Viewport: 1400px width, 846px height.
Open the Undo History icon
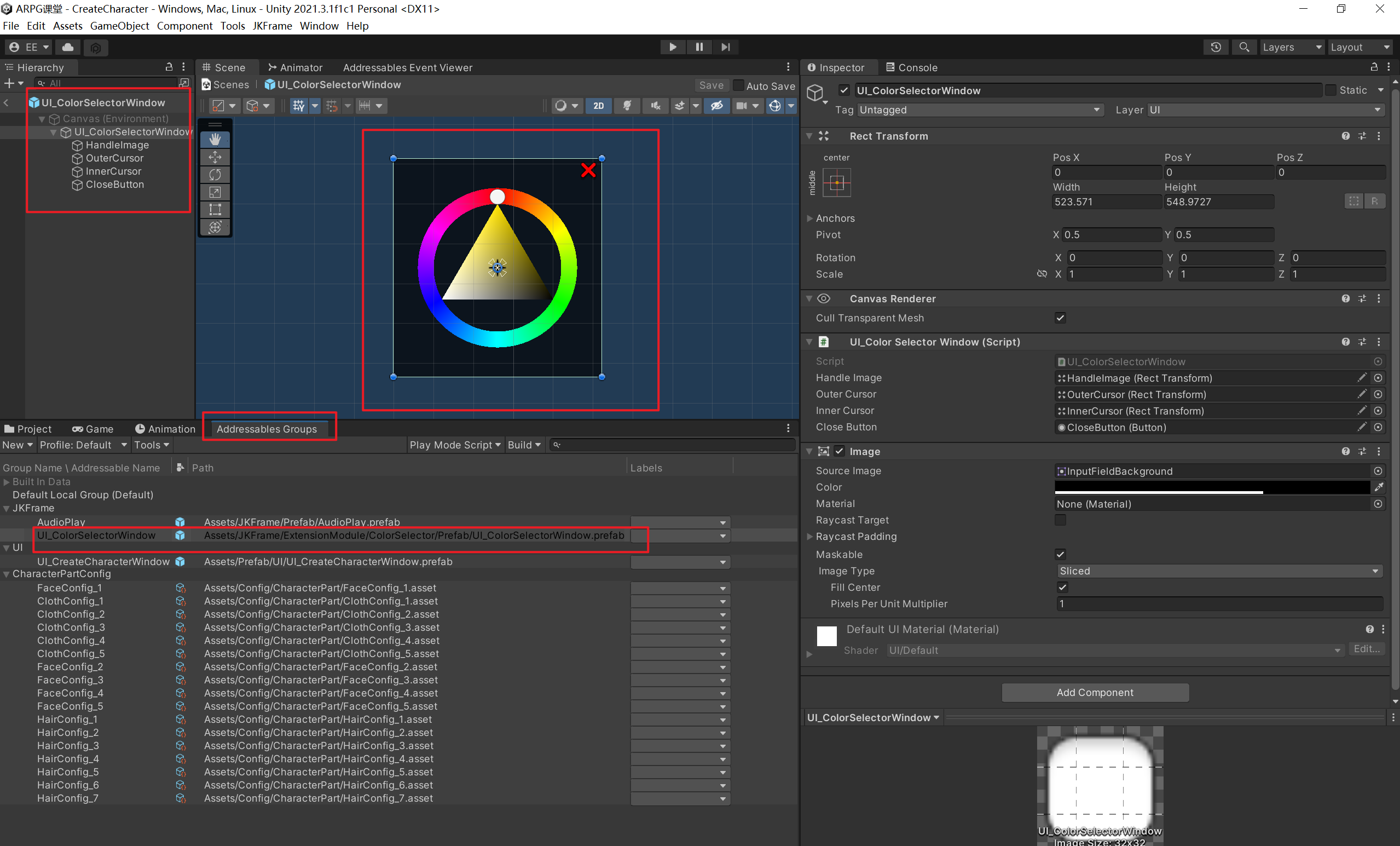coord(1216,47)
